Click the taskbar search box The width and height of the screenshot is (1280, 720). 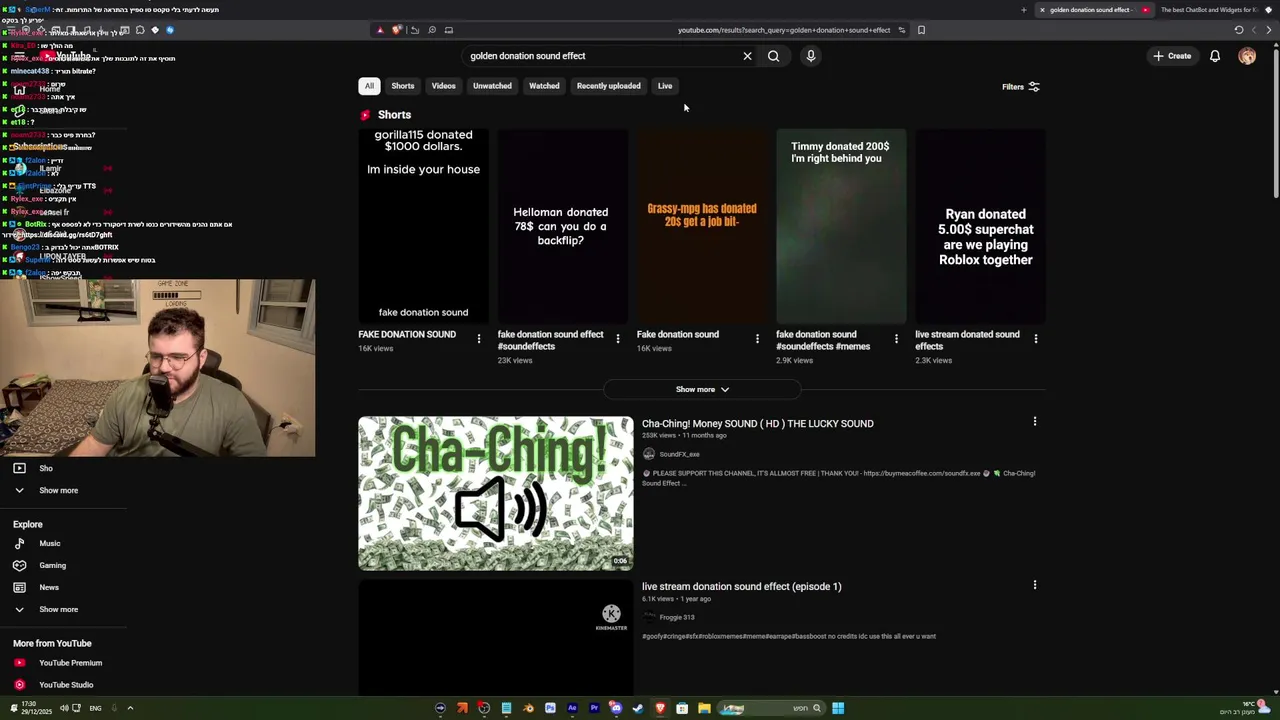point(771,708)
